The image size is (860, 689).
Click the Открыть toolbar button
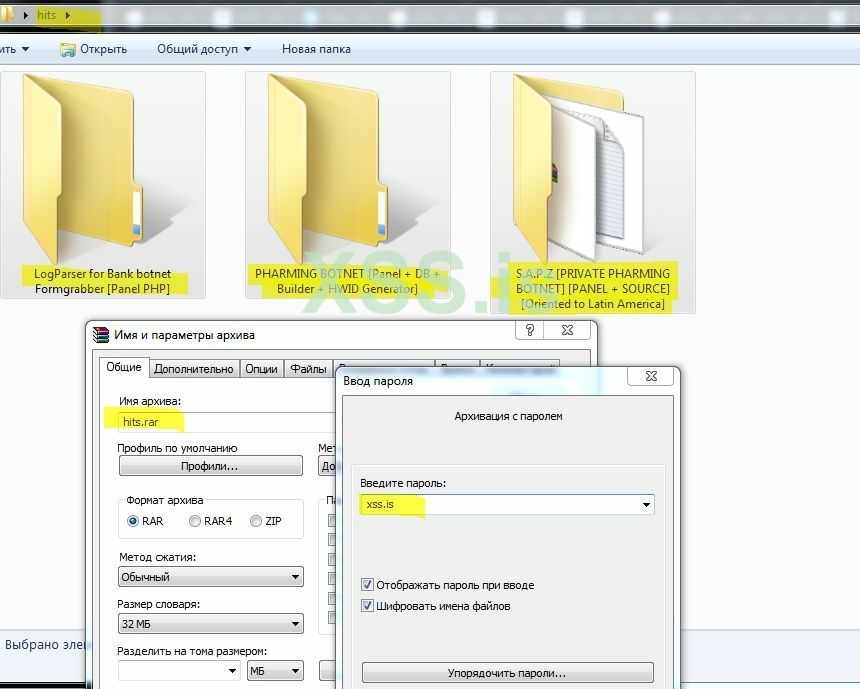94,49
